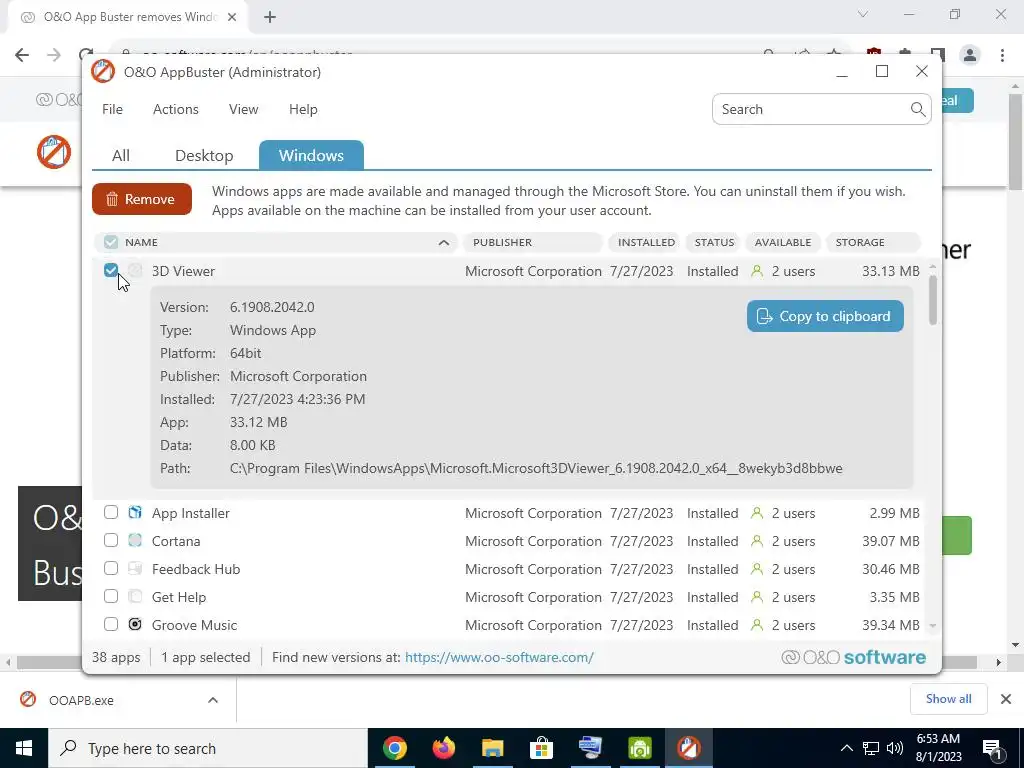Image resolution: width=1024 pixels, height=768 pixels.
Task: Click the Chrome profile avatar icon
Action: [x=970, y=55]
